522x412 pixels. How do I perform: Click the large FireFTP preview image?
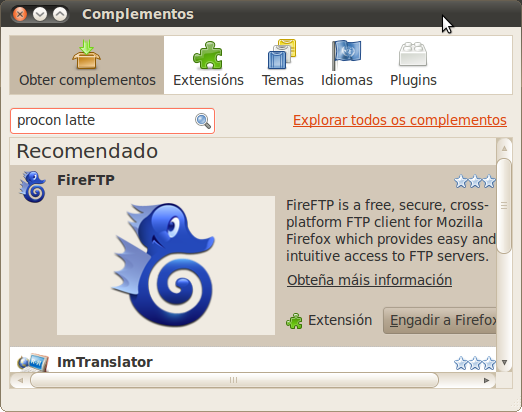coord(166,265)
